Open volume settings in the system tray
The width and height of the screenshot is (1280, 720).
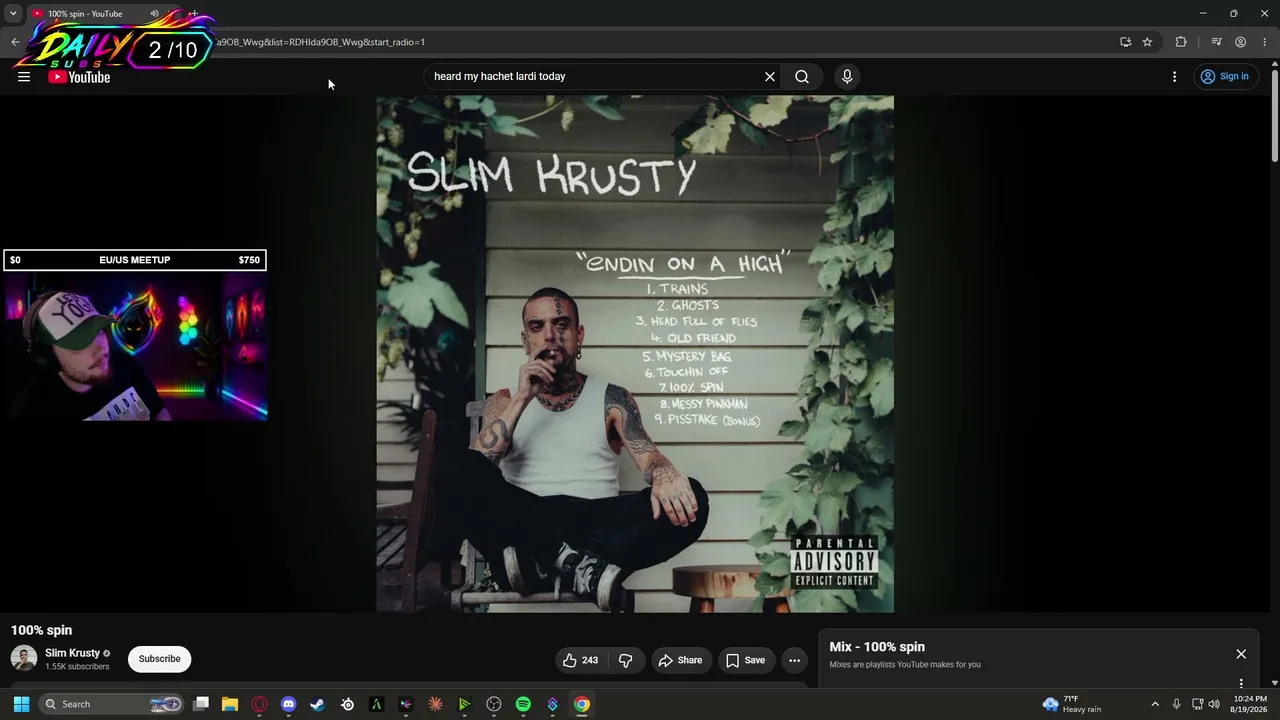1214,704
